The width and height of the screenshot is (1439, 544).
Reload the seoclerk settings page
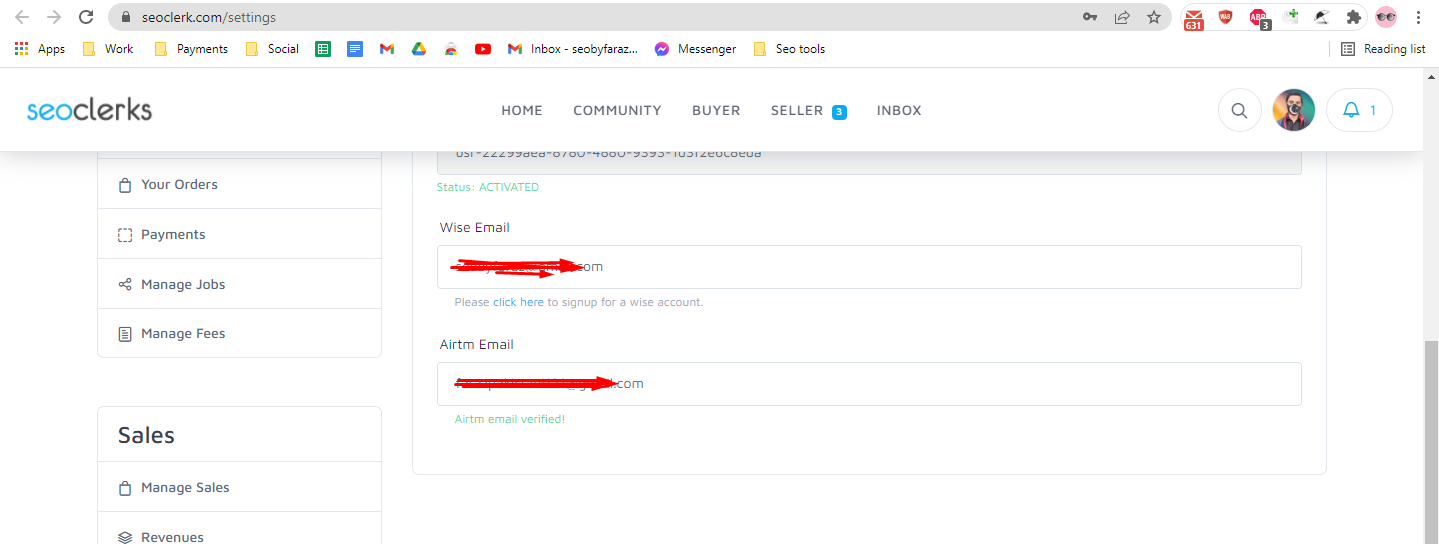[86, 17]
